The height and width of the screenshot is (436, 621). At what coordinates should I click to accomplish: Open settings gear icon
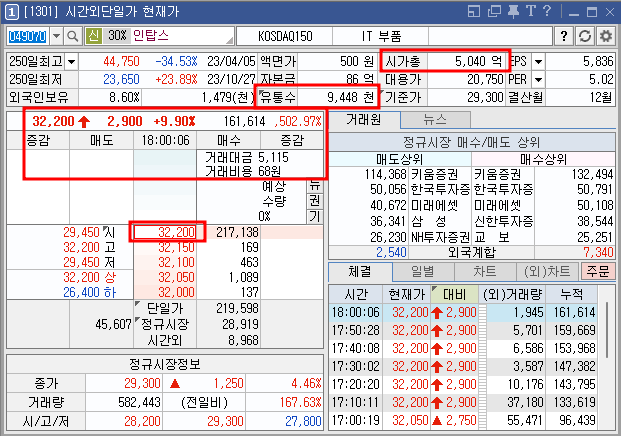point(605,36)
